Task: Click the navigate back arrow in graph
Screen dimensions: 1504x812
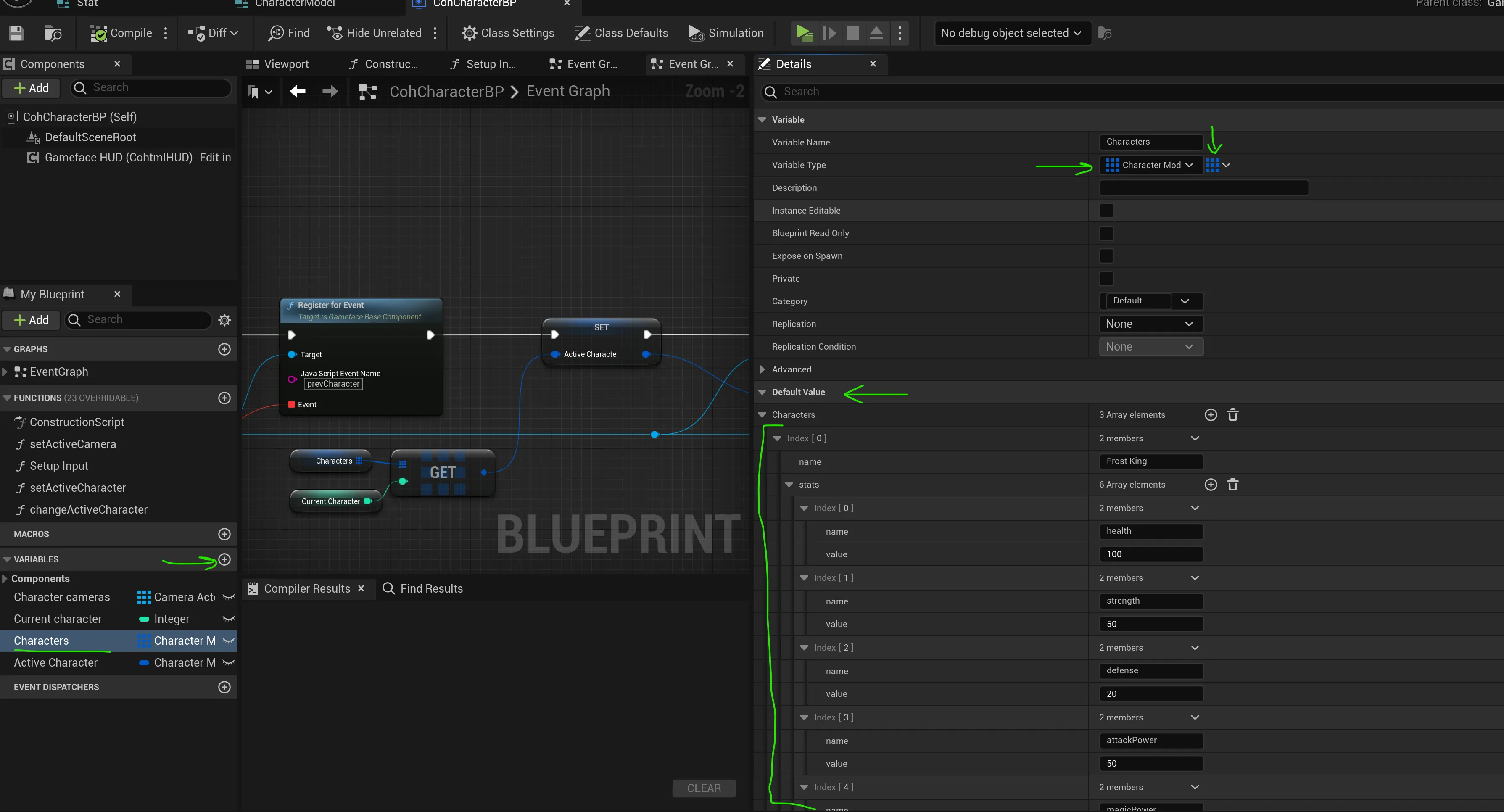Action: tap(298, 91)
